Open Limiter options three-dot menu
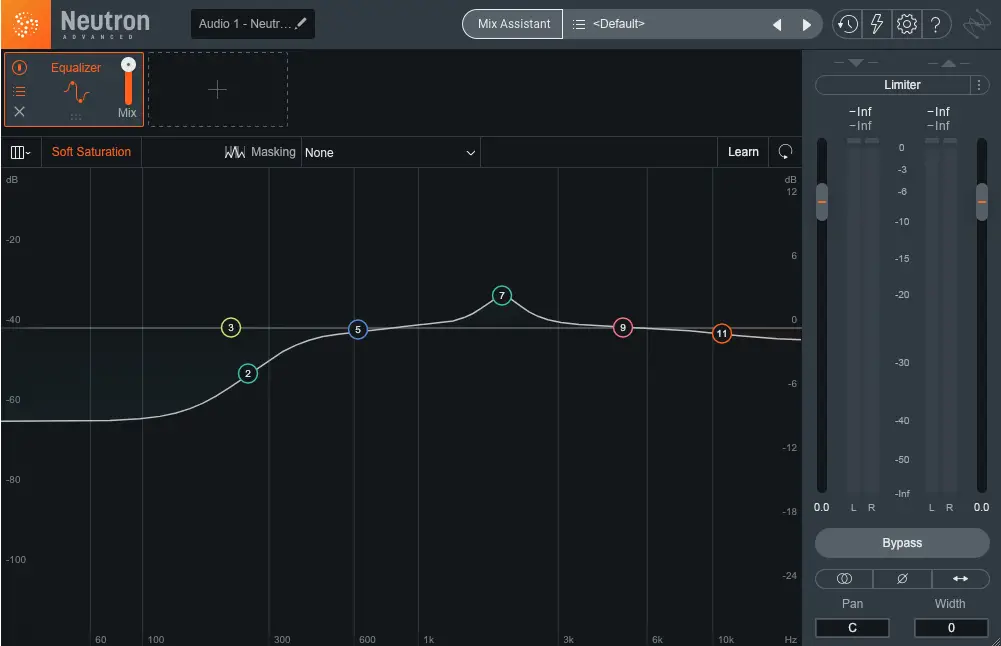 click(979, 85)
